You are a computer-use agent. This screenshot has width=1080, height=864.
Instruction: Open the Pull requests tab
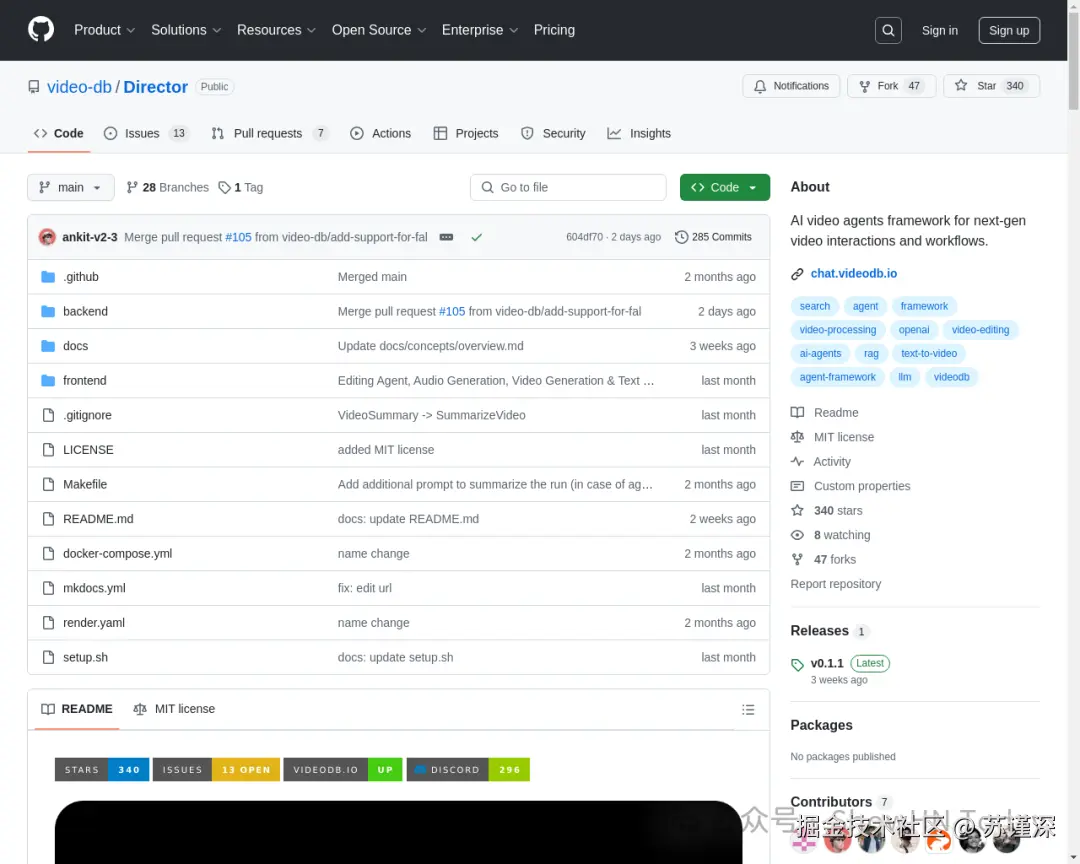tap(269, 134)
